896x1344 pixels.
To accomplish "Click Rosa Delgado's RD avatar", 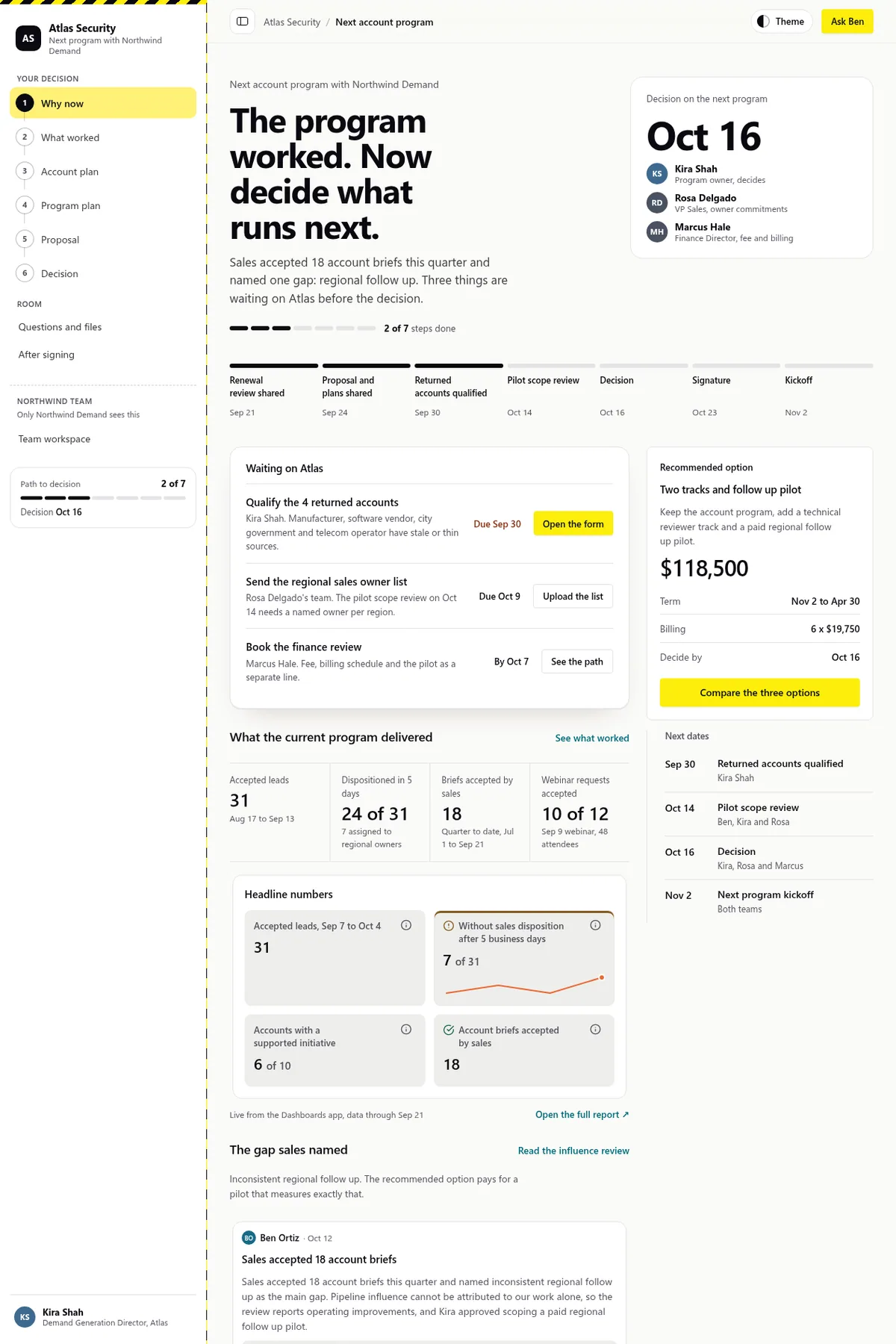I will [x=657, y=202].
